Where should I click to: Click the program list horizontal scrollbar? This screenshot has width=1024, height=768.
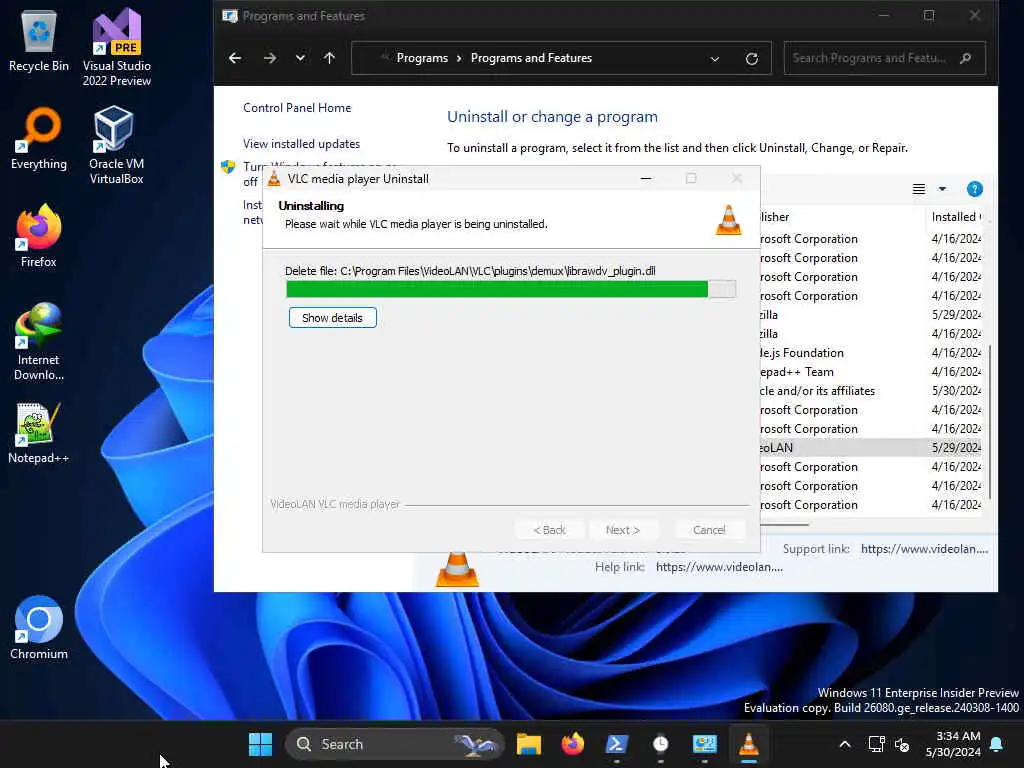pos(784,524)
